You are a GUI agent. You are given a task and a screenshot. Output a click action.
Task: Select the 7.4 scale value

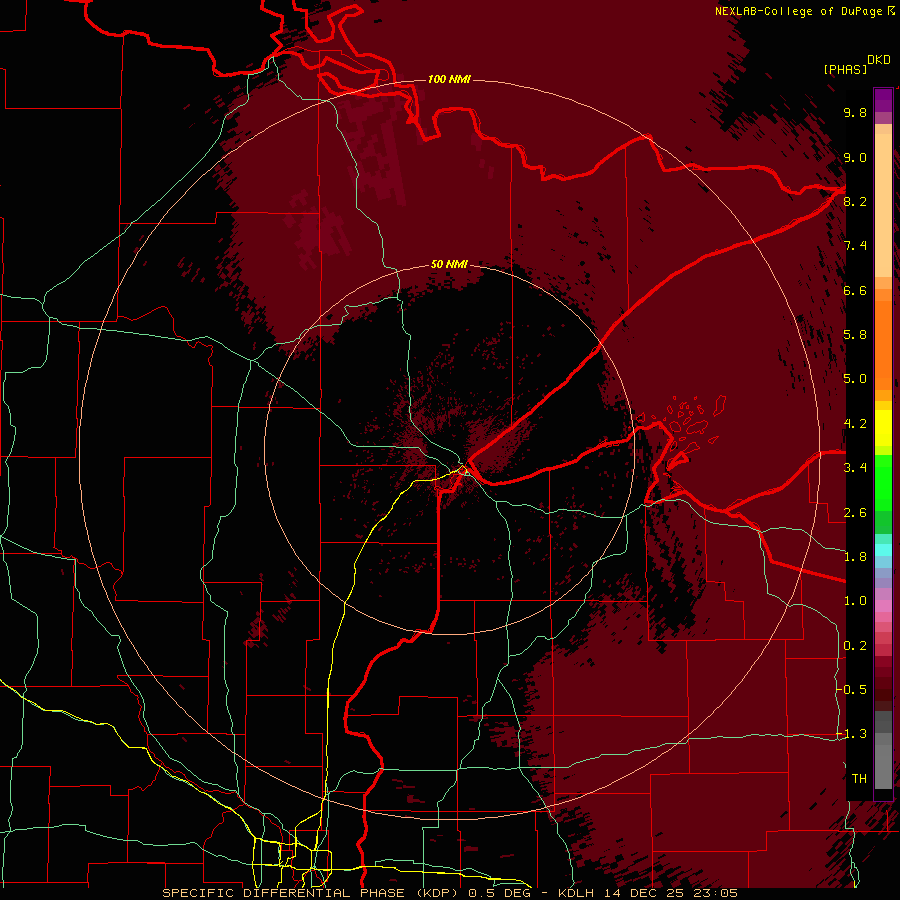(855, 246)
